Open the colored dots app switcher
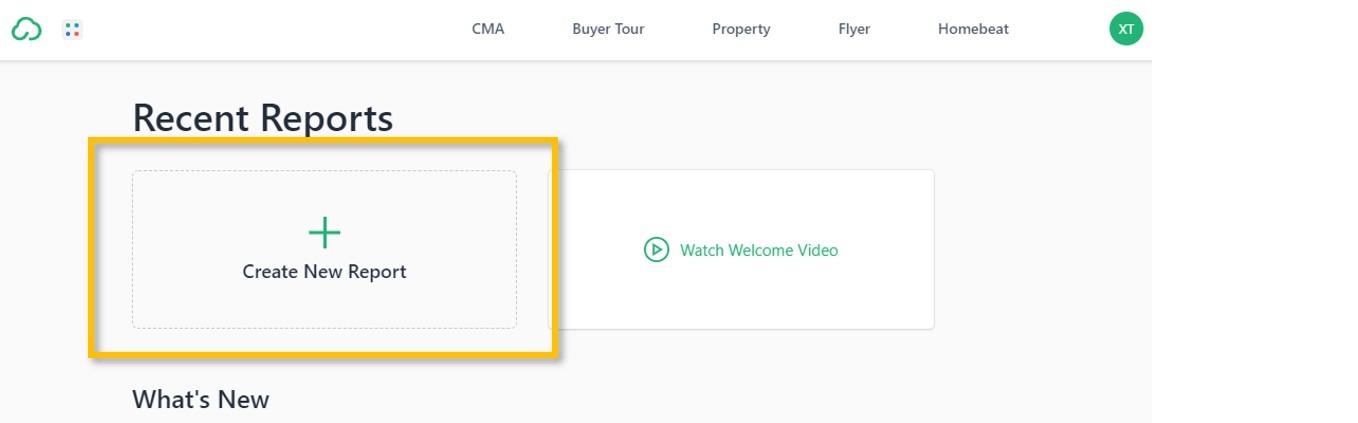 coord(72,30)
